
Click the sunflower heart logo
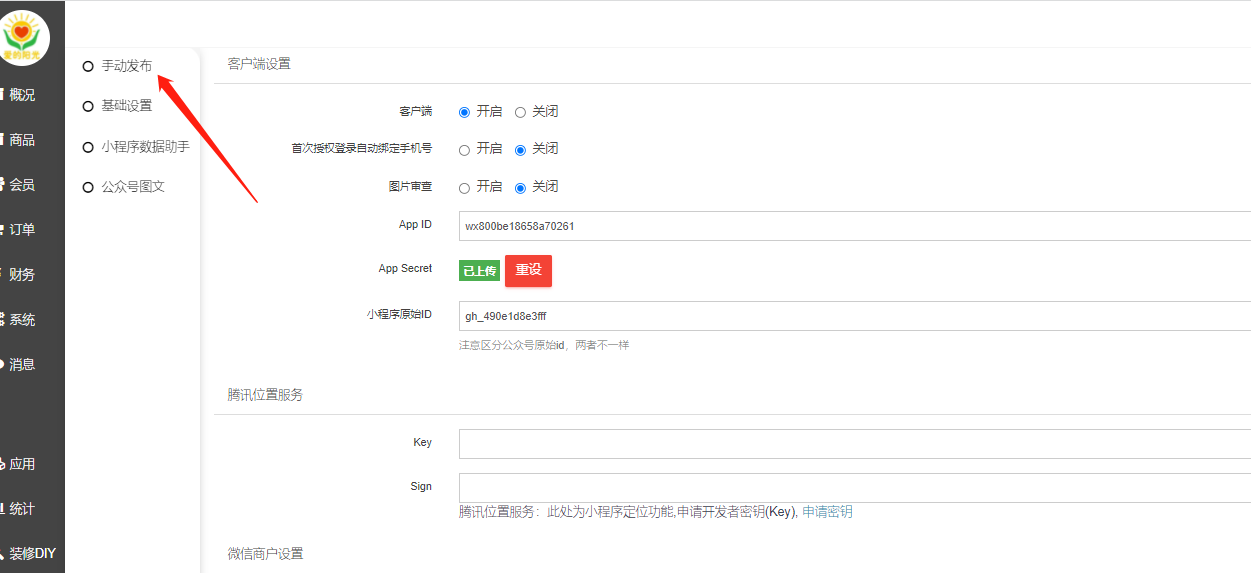pos(24,37)
